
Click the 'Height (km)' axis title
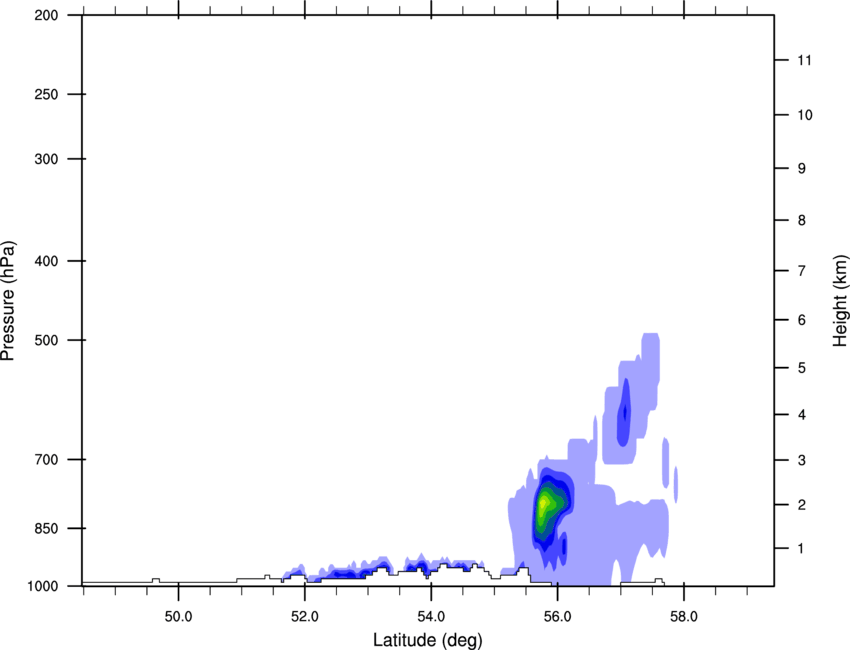[x=841, y=300]
